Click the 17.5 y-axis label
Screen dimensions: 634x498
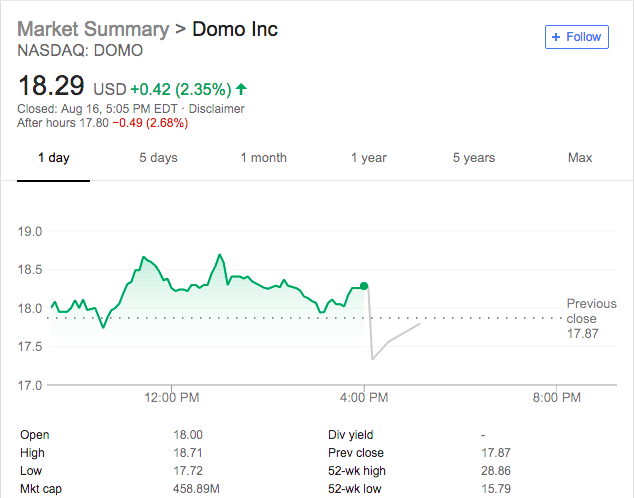click(30, 347)
